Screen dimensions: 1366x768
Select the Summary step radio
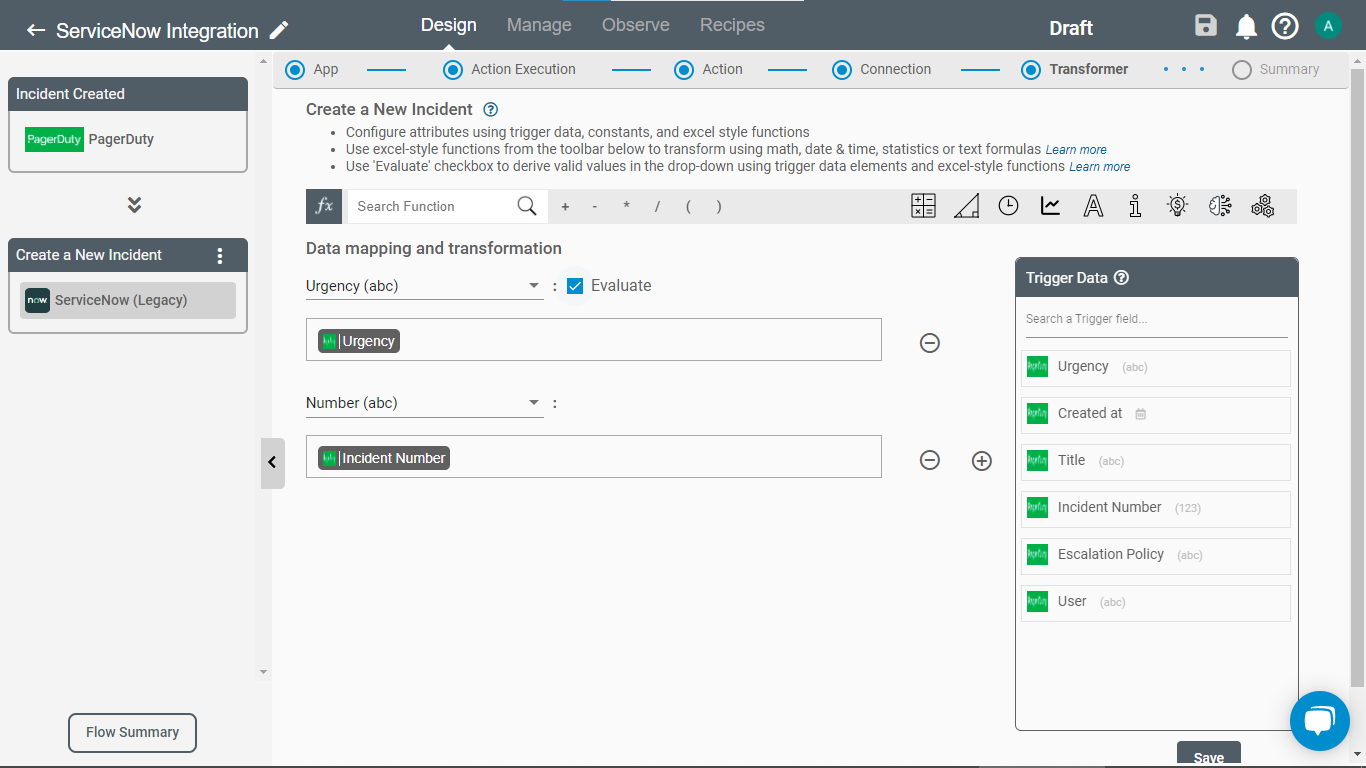1242,70
